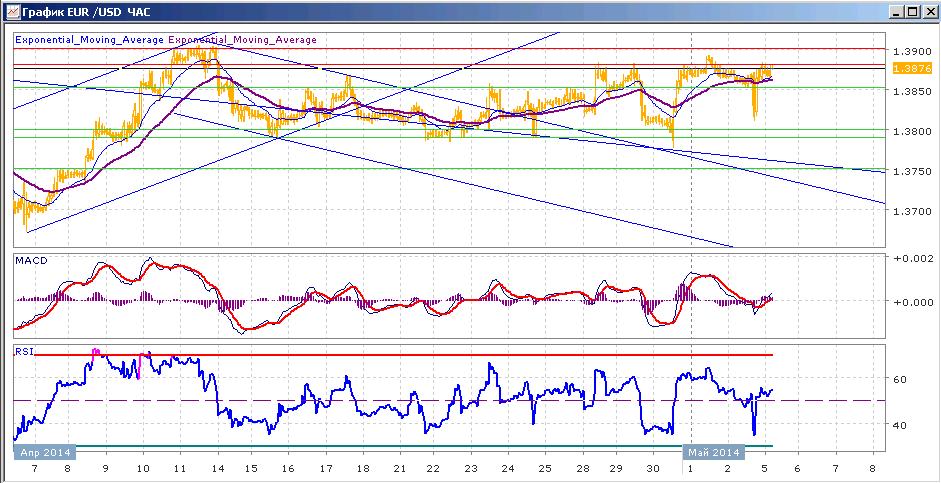Click date 18 on the time axis
The height and width of the screenshot is (483, 941).
coord(362,467)
